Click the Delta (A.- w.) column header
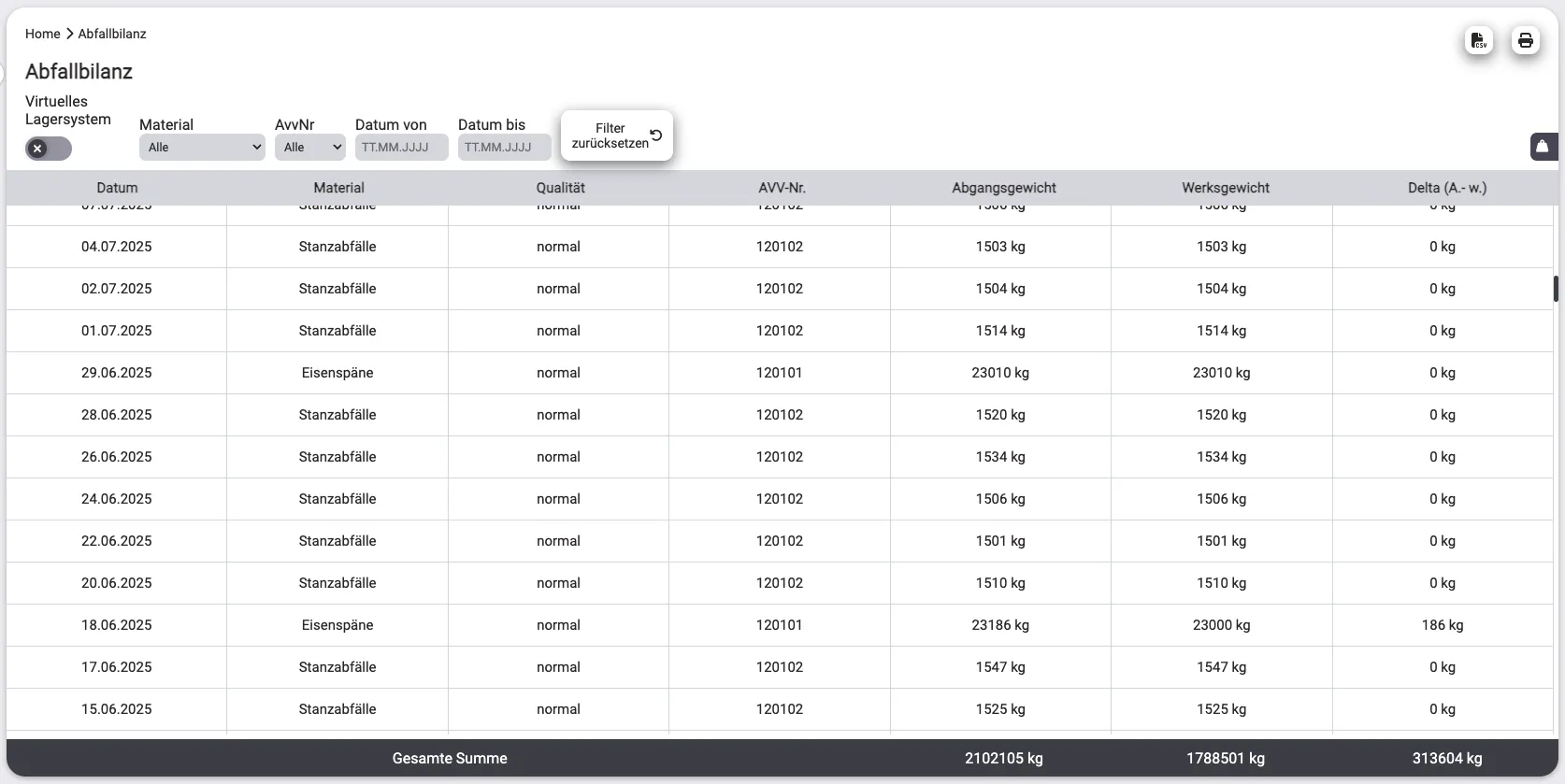The image size is (1565, 784). coord(1446,188)
